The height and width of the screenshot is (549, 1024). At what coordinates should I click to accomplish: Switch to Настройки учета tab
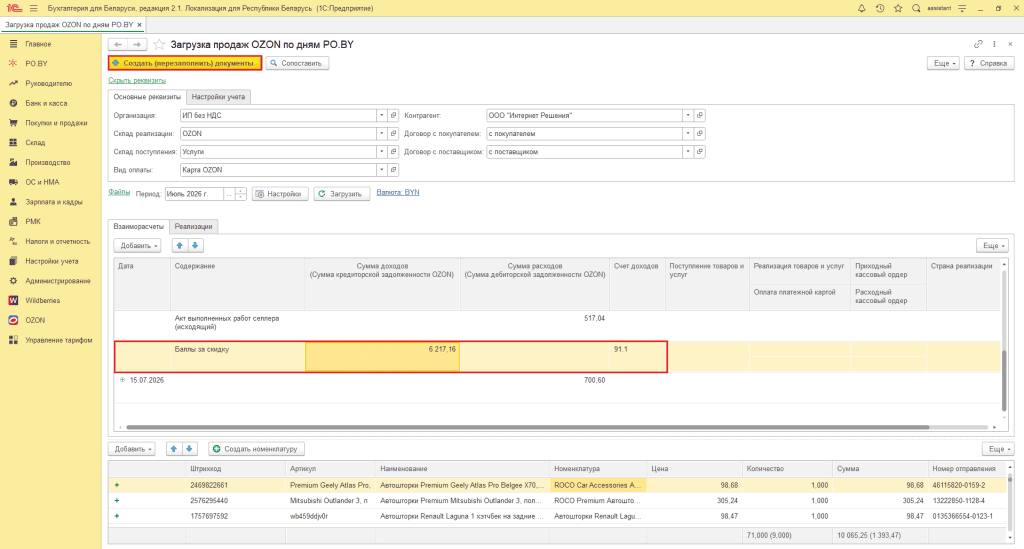[x=218, y=97]
